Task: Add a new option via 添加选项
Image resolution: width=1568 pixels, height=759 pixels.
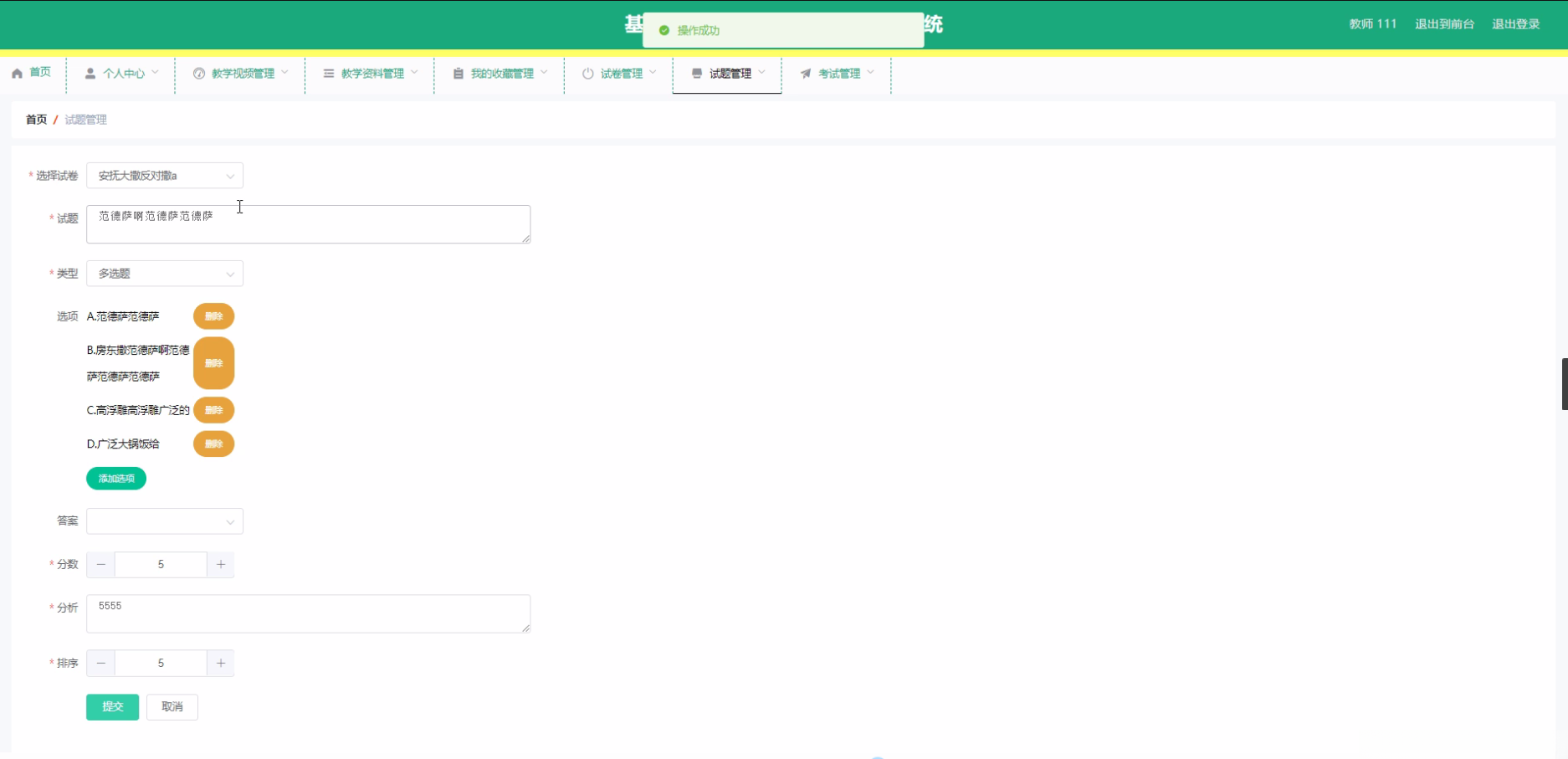Action: pyautogui.click(x=116, y=478)
